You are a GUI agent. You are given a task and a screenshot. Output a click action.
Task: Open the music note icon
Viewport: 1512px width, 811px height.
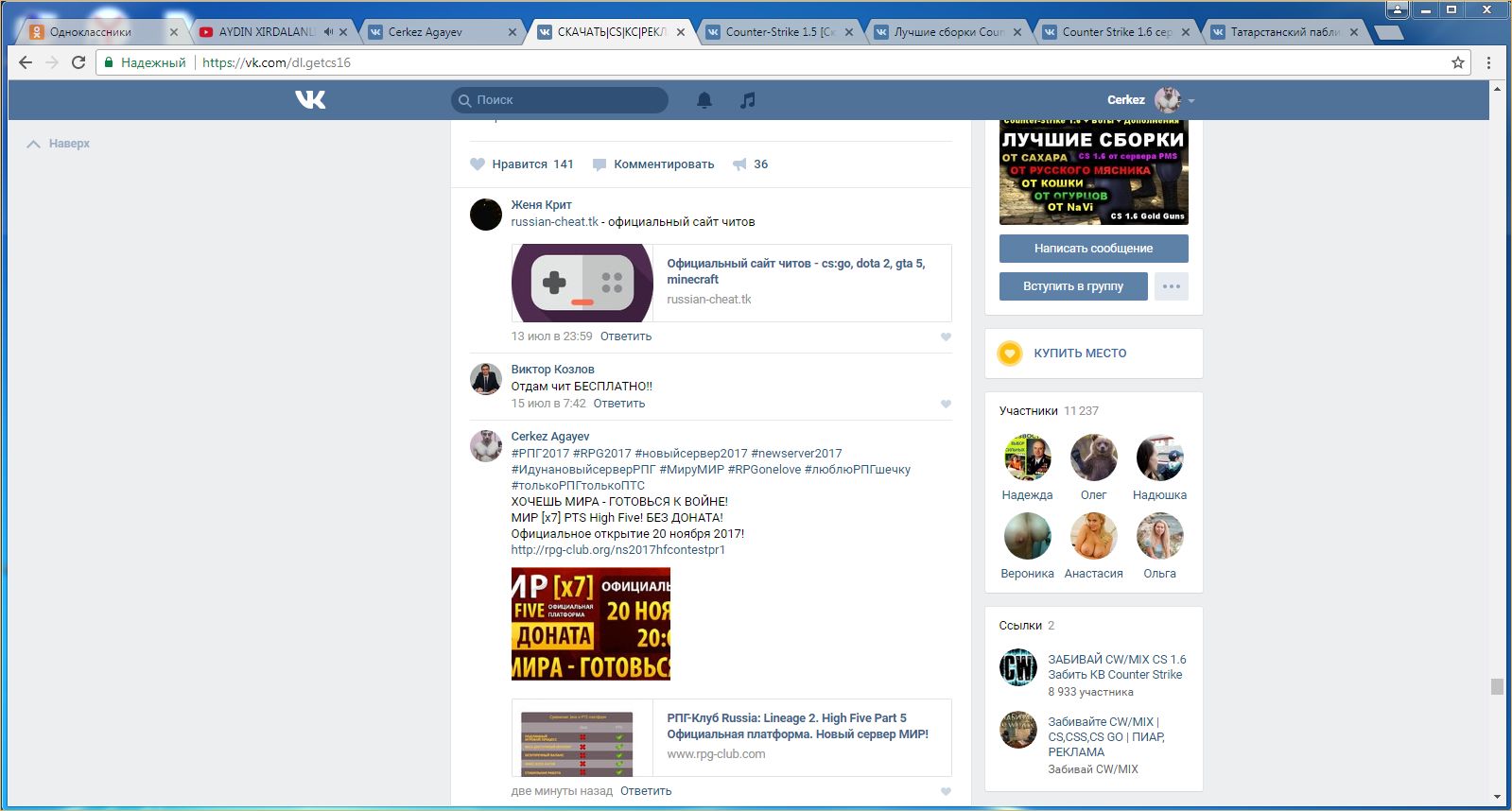748,100
